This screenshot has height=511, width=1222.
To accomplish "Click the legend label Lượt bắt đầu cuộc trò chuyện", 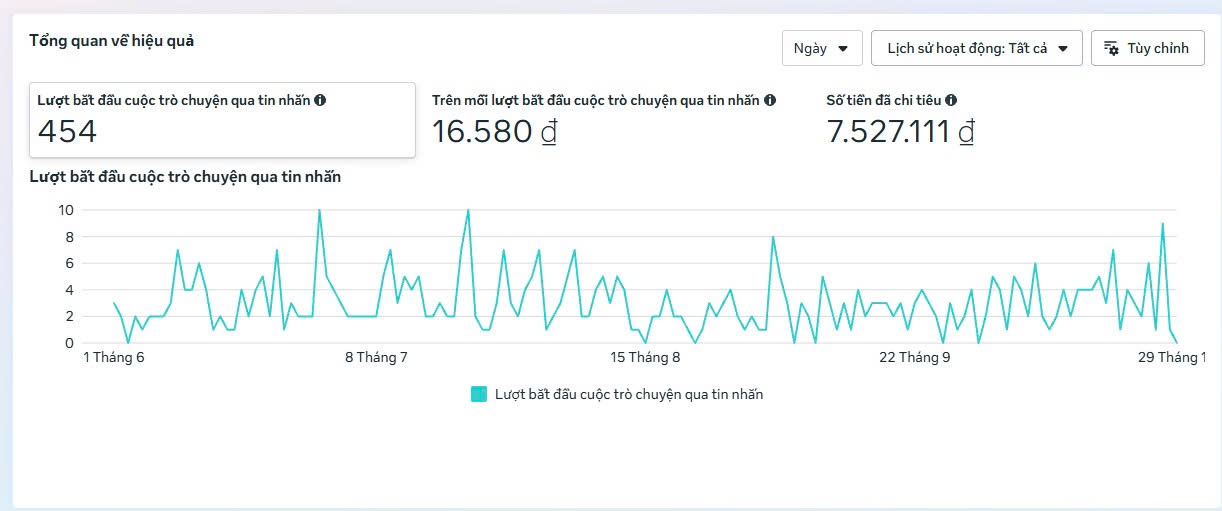I will point(629,394).
